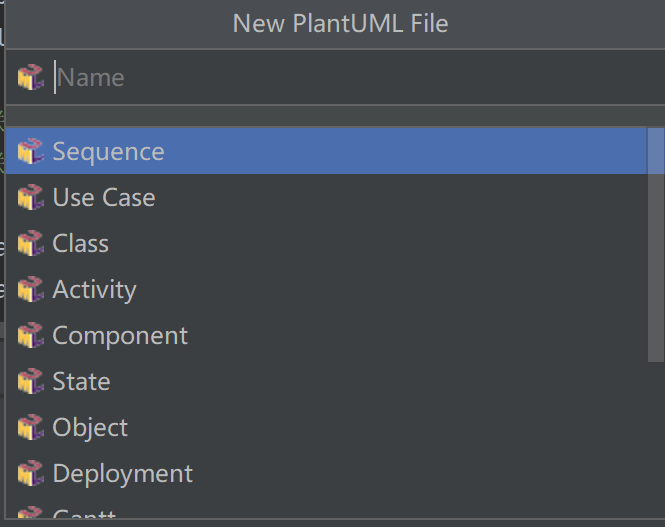The height and width of the screenshot is (527, 665).
Task: Choose the Use Case diagram type
Action: [327, 197]
